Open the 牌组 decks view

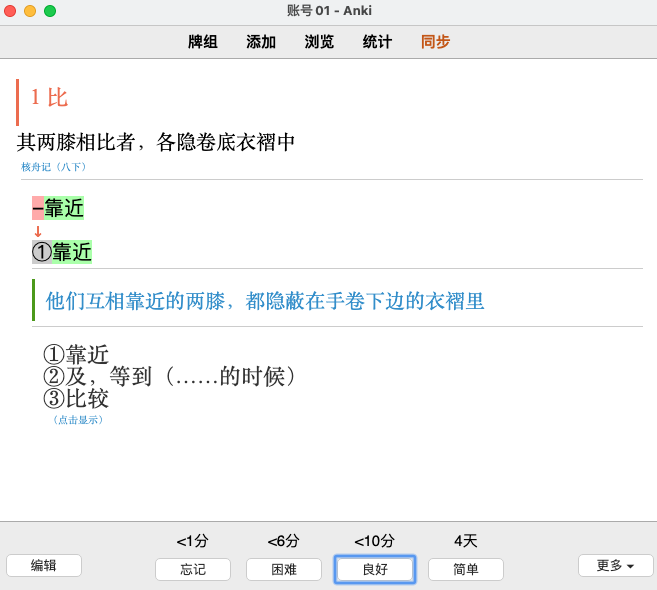coord(202,42)
